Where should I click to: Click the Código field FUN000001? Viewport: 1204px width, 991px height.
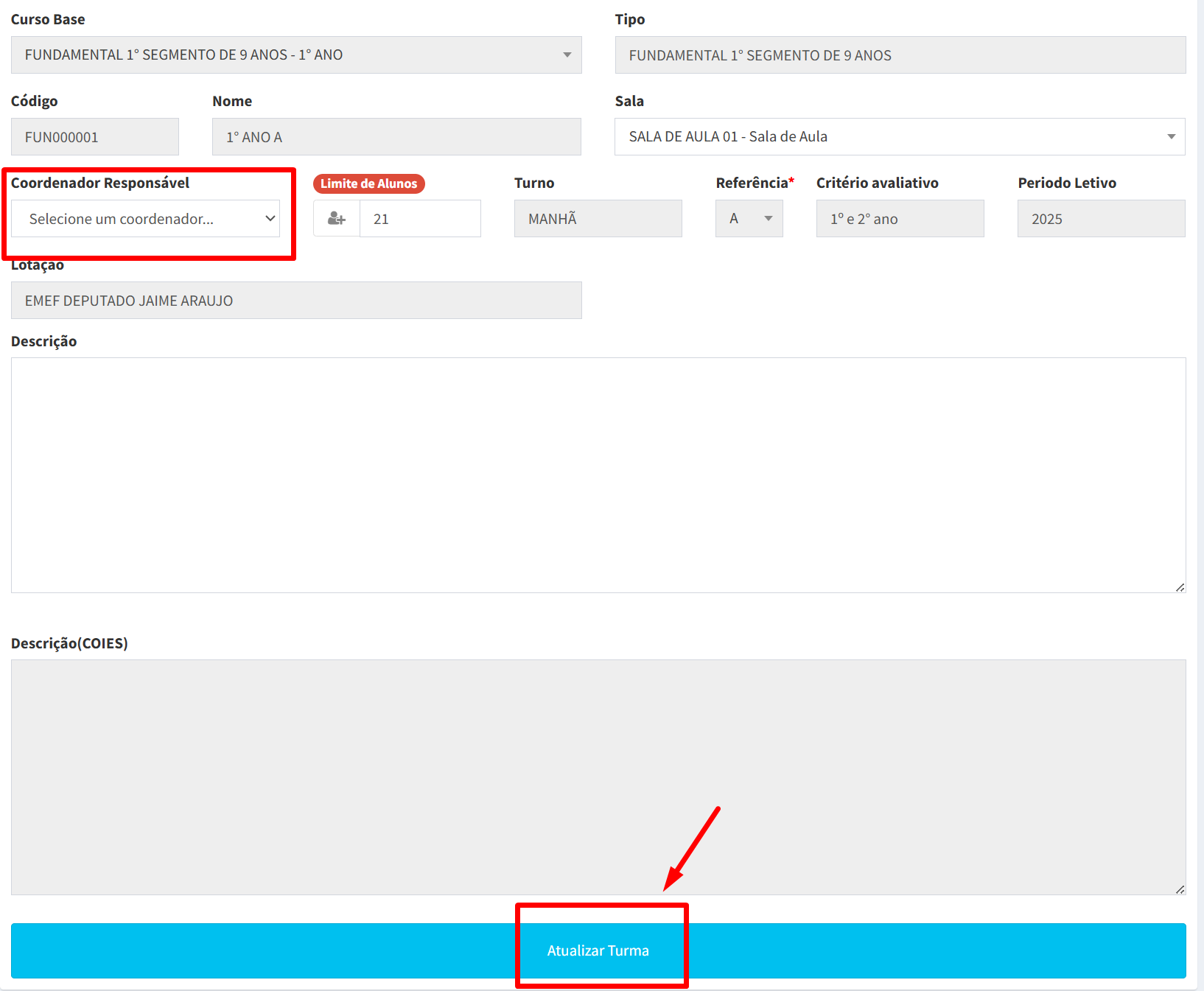coord(95,137)
